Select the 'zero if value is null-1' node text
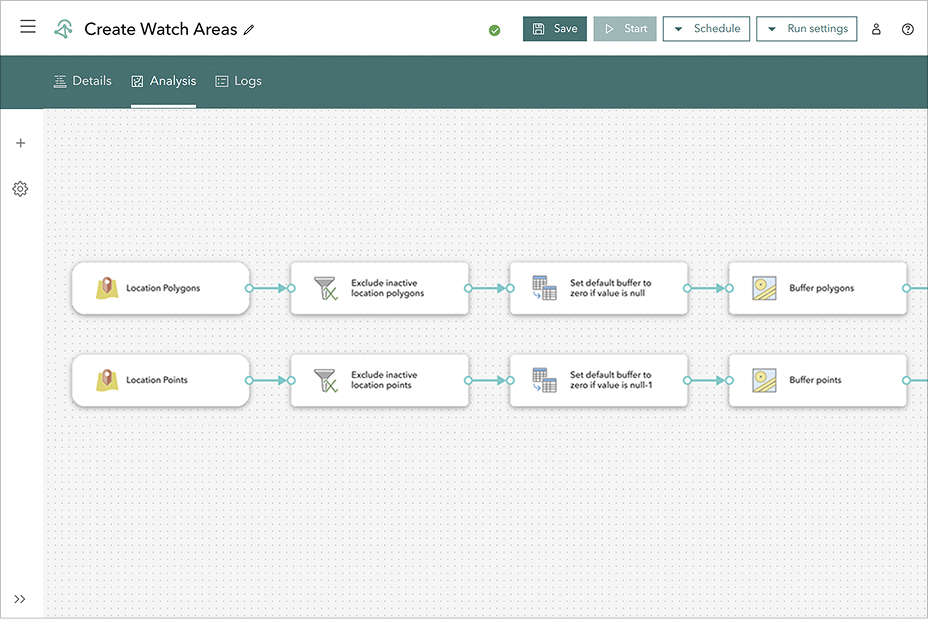Image resolution: width=928 pixels, height=619 pixels. tap(611, 380)
